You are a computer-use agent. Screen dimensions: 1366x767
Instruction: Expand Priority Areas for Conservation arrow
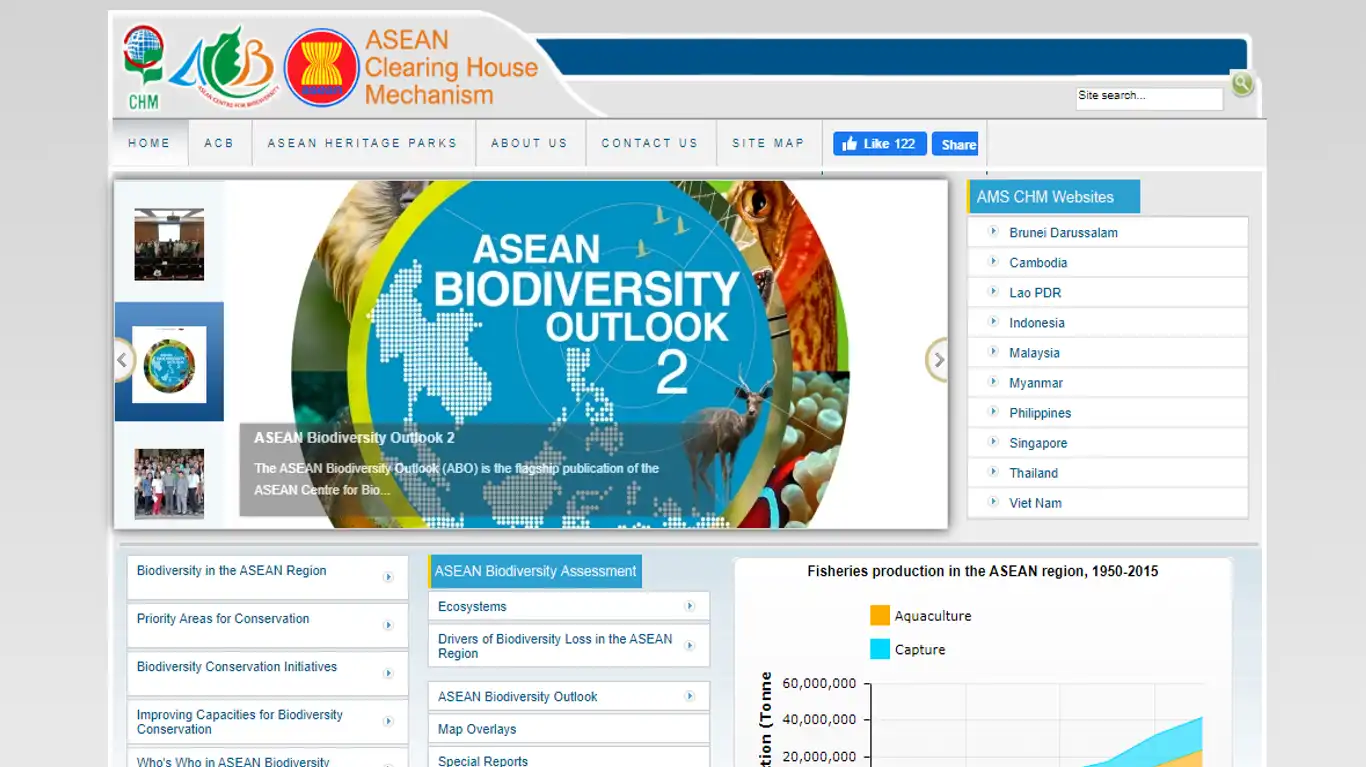[388, 625]
